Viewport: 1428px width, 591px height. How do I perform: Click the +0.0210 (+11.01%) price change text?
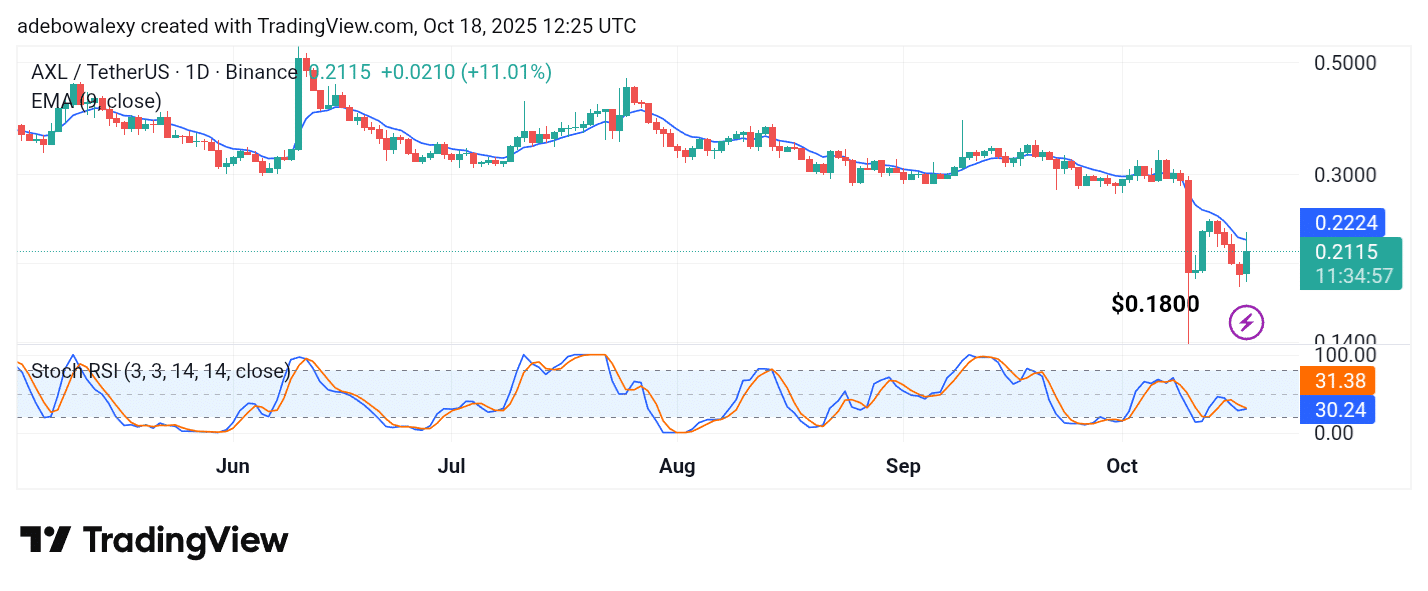point(466,72)
